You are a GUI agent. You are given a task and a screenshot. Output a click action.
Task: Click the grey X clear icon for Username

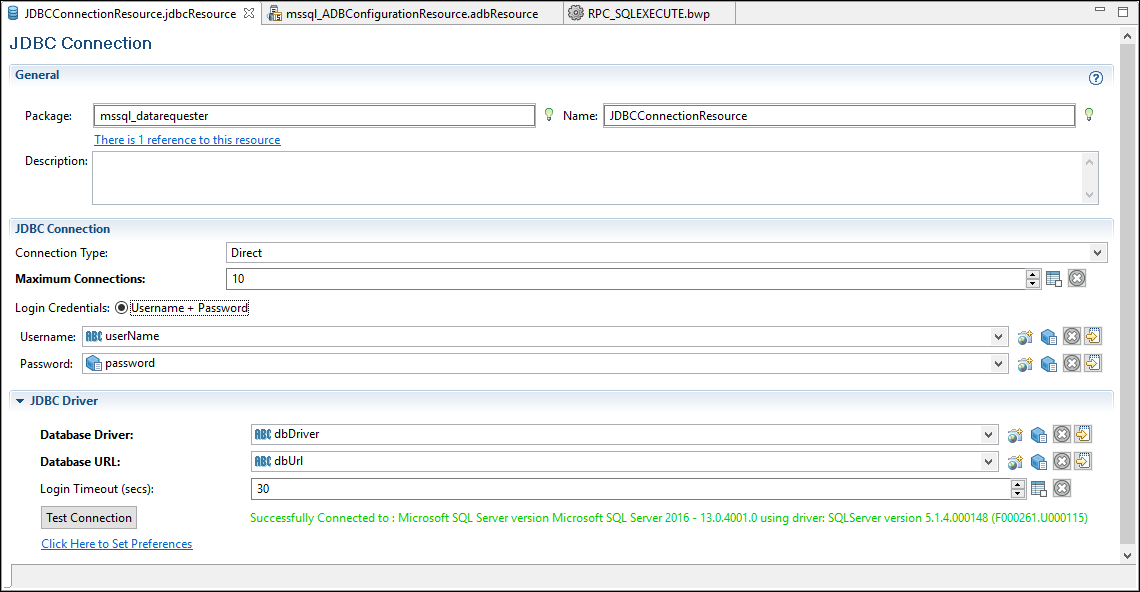(1072, 336)
